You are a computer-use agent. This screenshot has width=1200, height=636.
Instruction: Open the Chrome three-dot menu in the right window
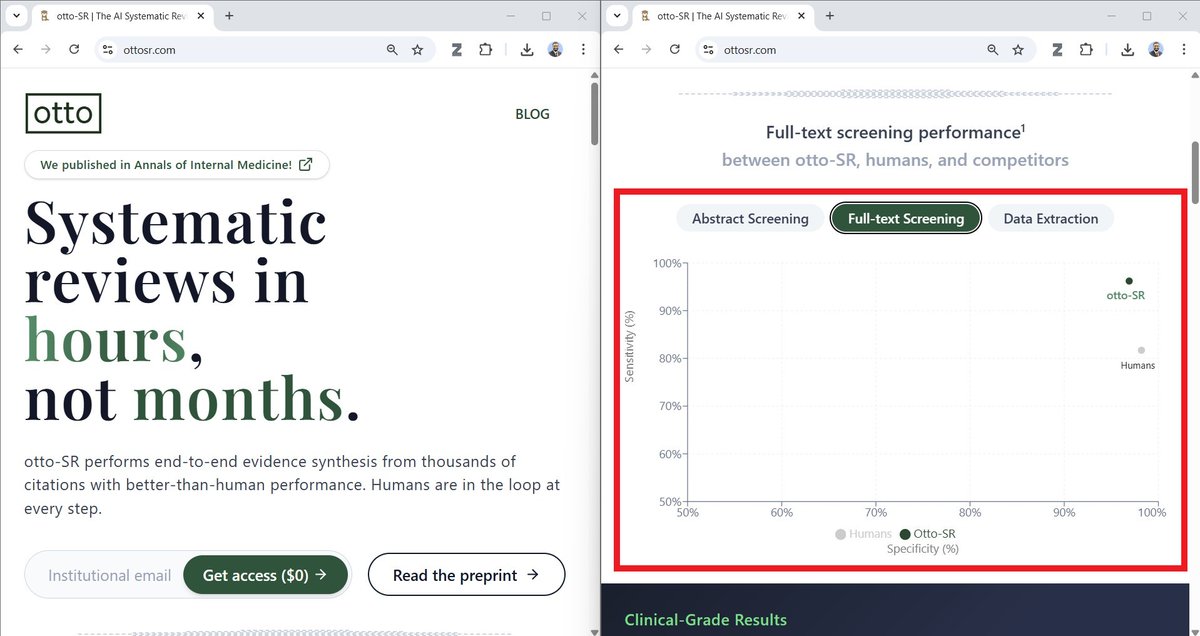pos(1183,50)
